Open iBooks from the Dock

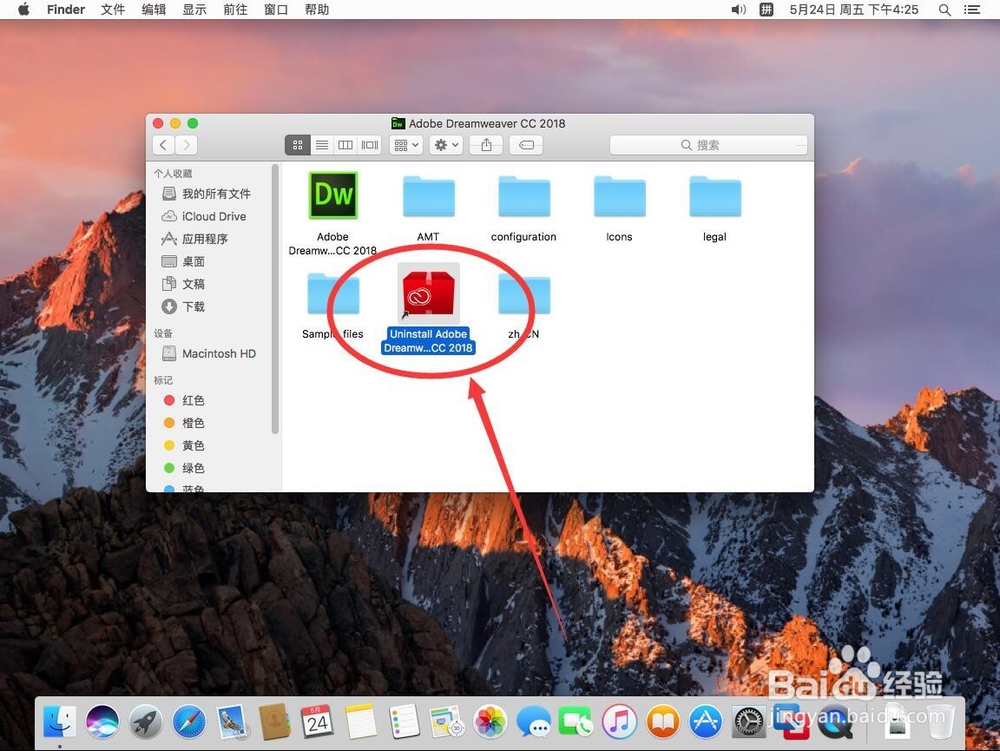coord(663,722)
